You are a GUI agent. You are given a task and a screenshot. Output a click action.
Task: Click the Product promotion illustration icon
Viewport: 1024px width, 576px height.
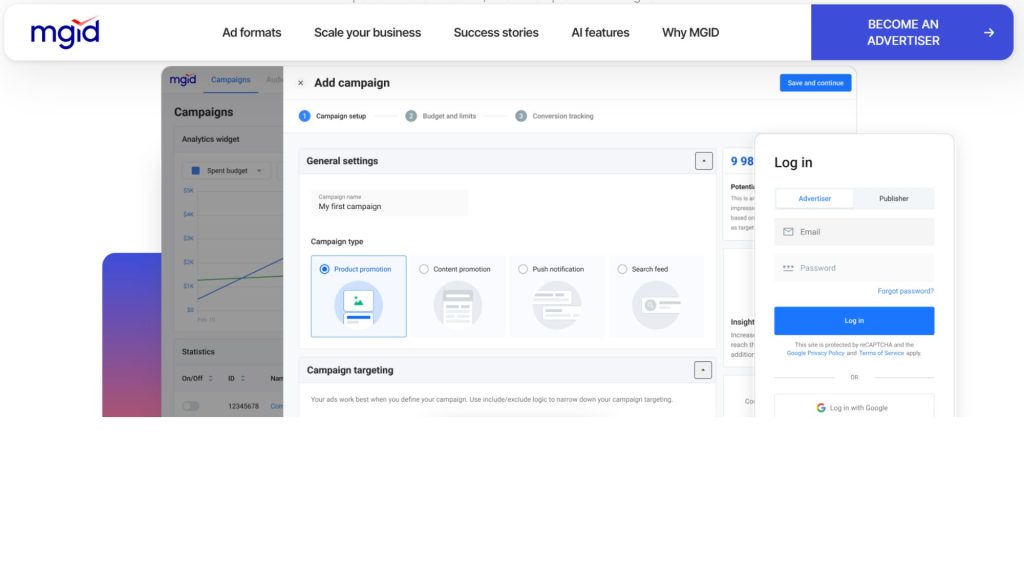(359, 304)
